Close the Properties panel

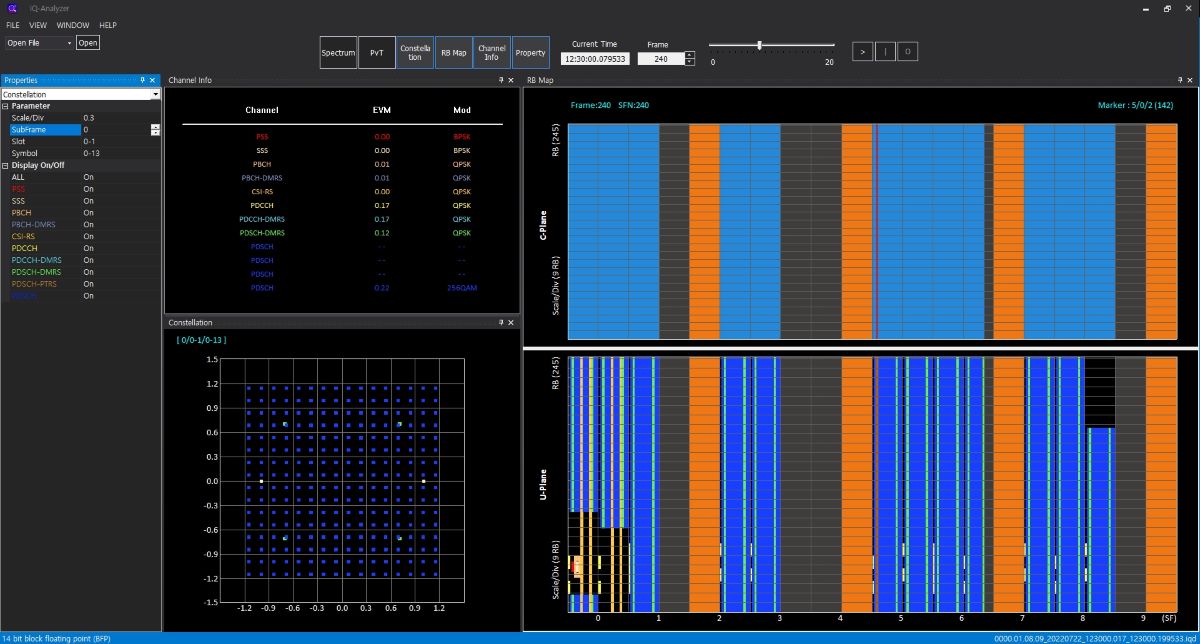pos(153,80)
